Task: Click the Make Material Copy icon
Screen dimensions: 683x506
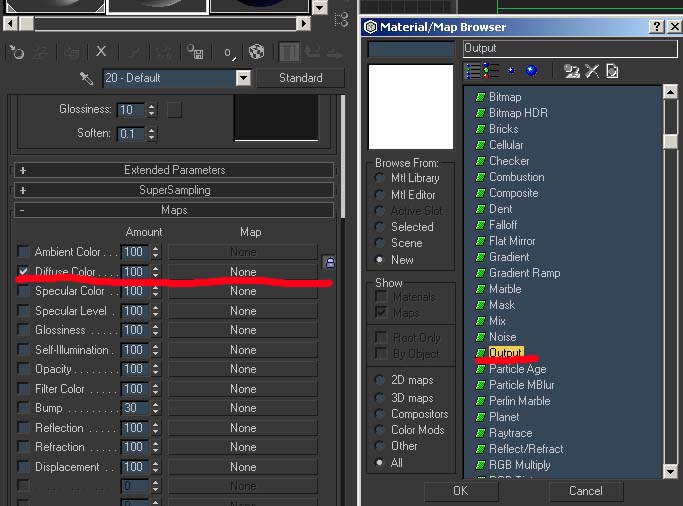Action: pyautogui.click(x=134, y=53)
